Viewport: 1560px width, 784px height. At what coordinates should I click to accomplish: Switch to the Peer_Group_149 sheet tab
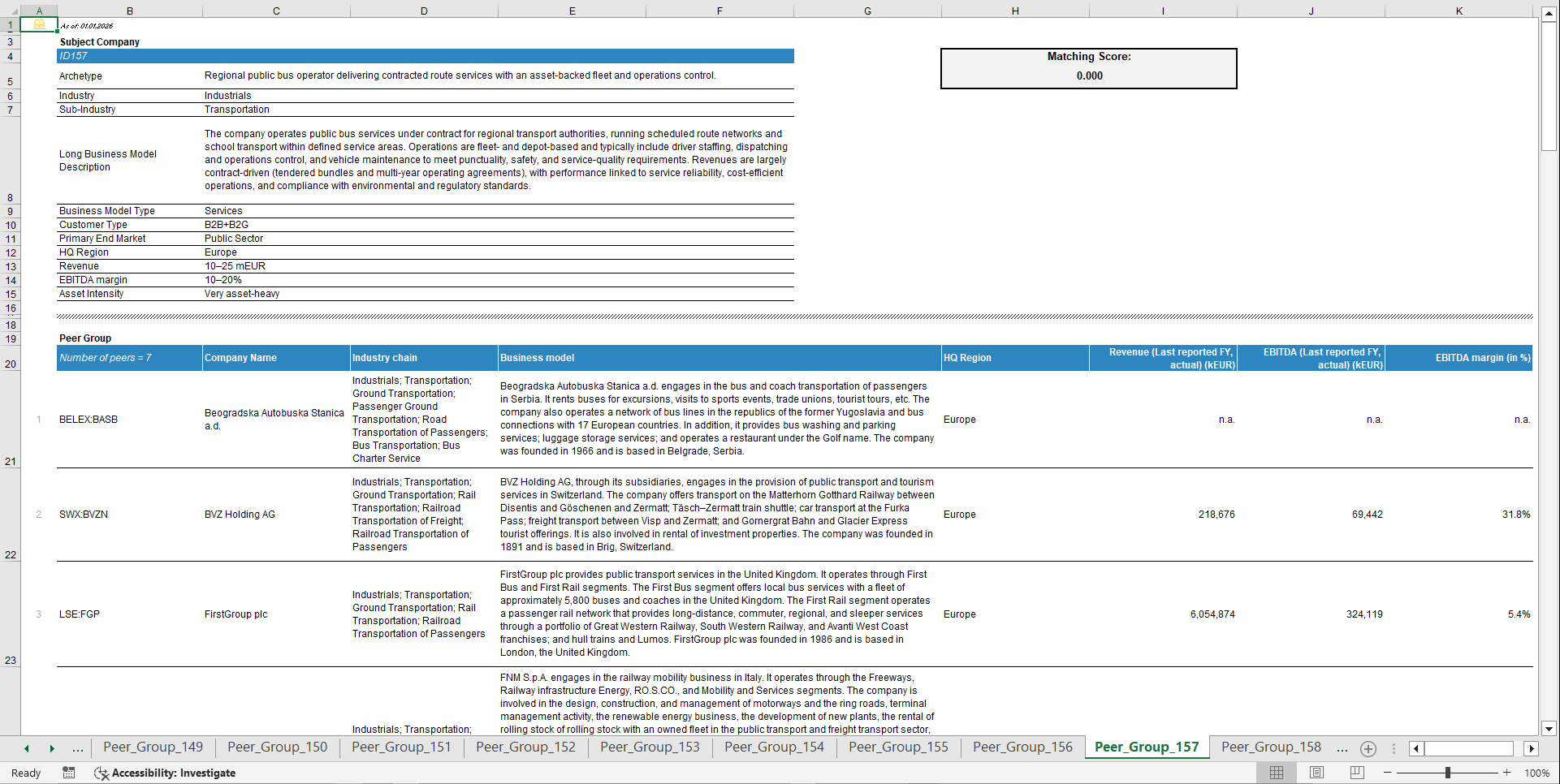153,747
